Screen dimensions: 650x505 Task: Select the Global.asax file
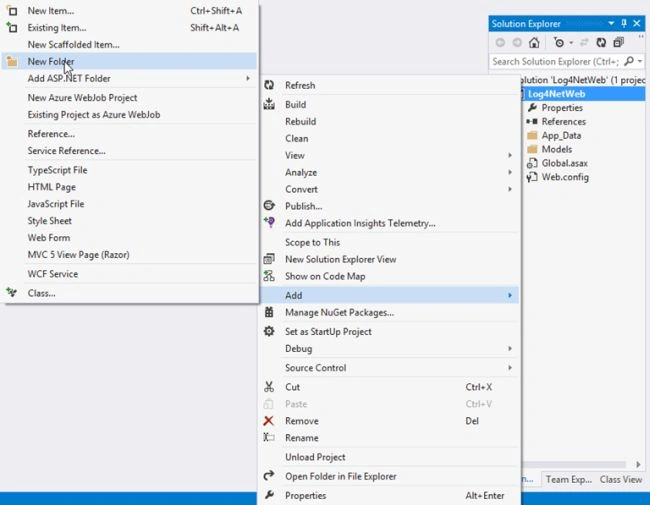click(x=564, y=163)
